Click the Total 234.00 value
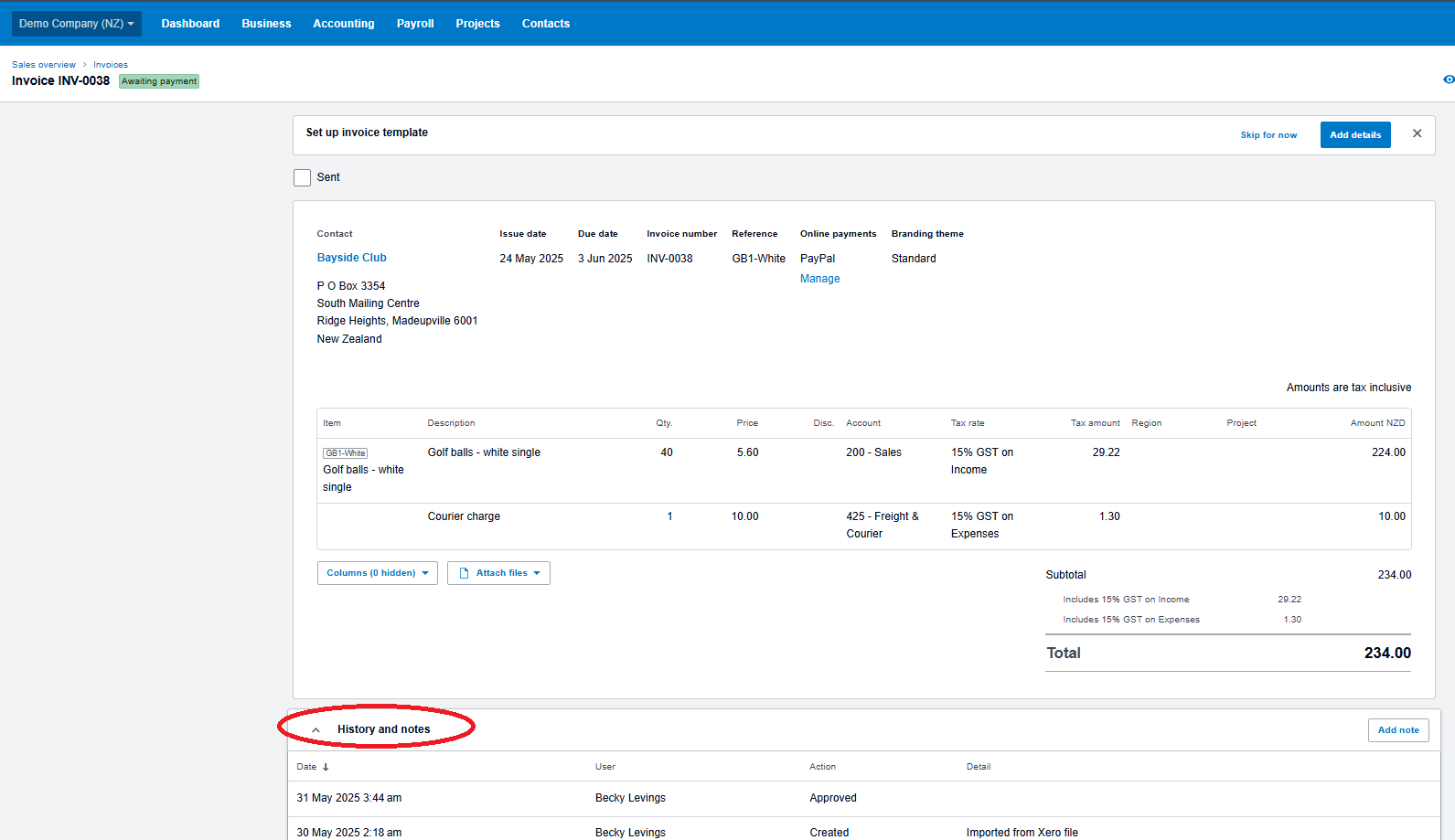The width and height of the screenshot is (1455, 840). [1387, 654]
